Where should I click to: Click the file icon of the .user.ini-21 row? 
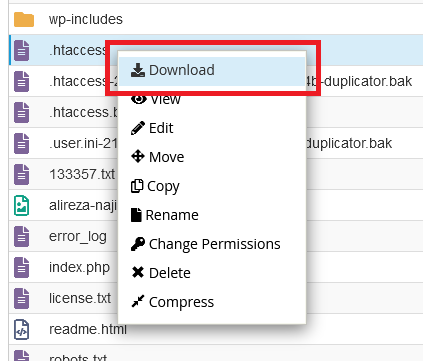point(22,143)
